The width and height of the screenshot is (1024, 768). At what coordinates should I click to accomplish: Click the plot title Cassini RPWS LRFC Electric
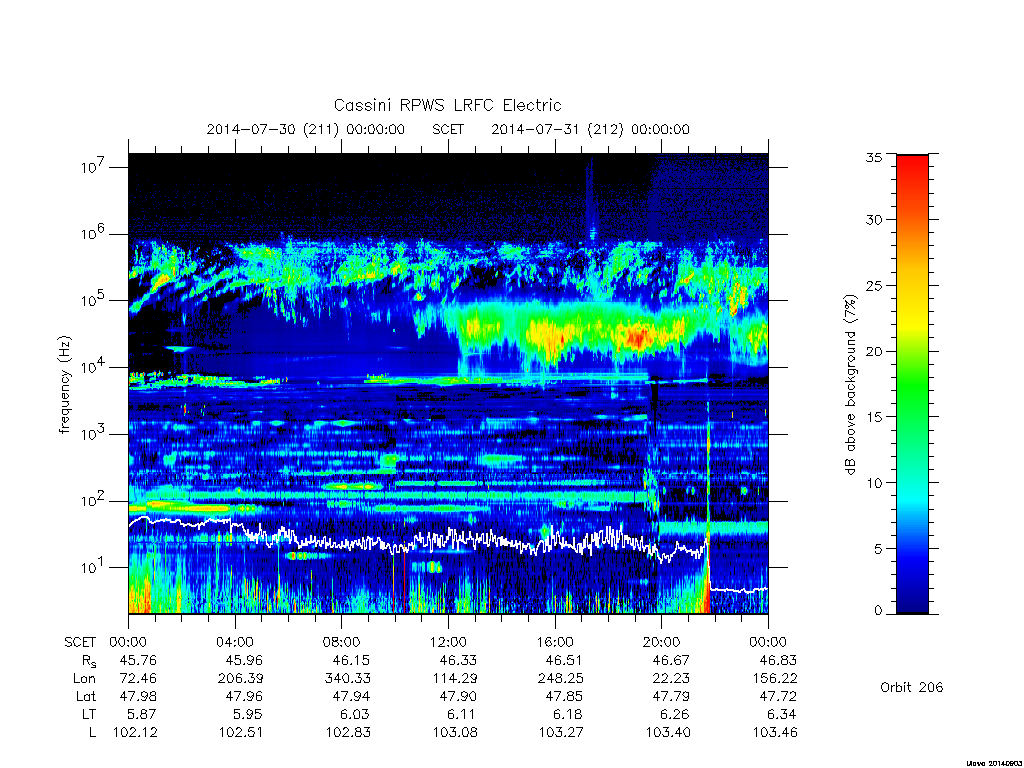pos(447,105)
